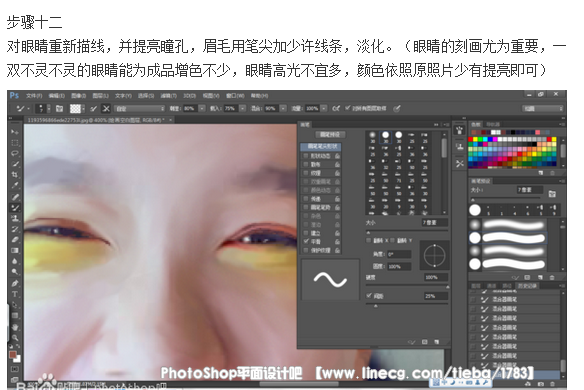Select the Pen tool

pyautogui.click(x=15, y=283)
